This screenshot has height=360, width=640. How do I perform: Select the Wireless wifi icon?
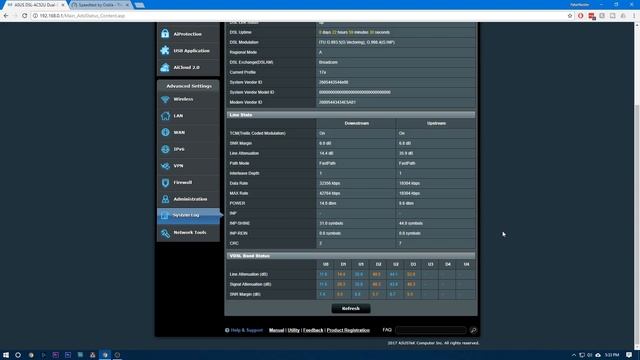tap(165, 99)
